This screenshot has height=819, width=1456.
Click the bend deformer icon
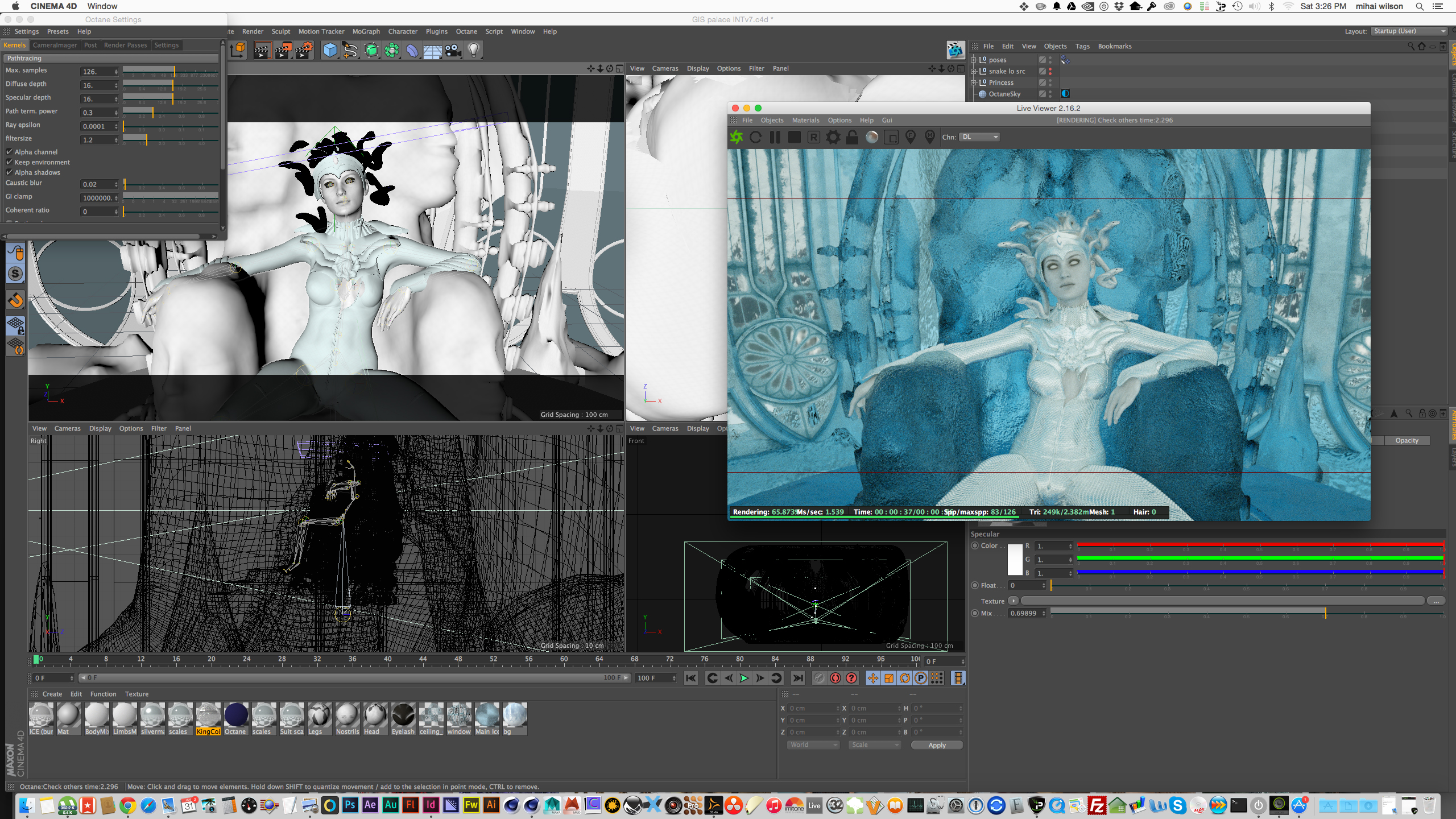412,51
